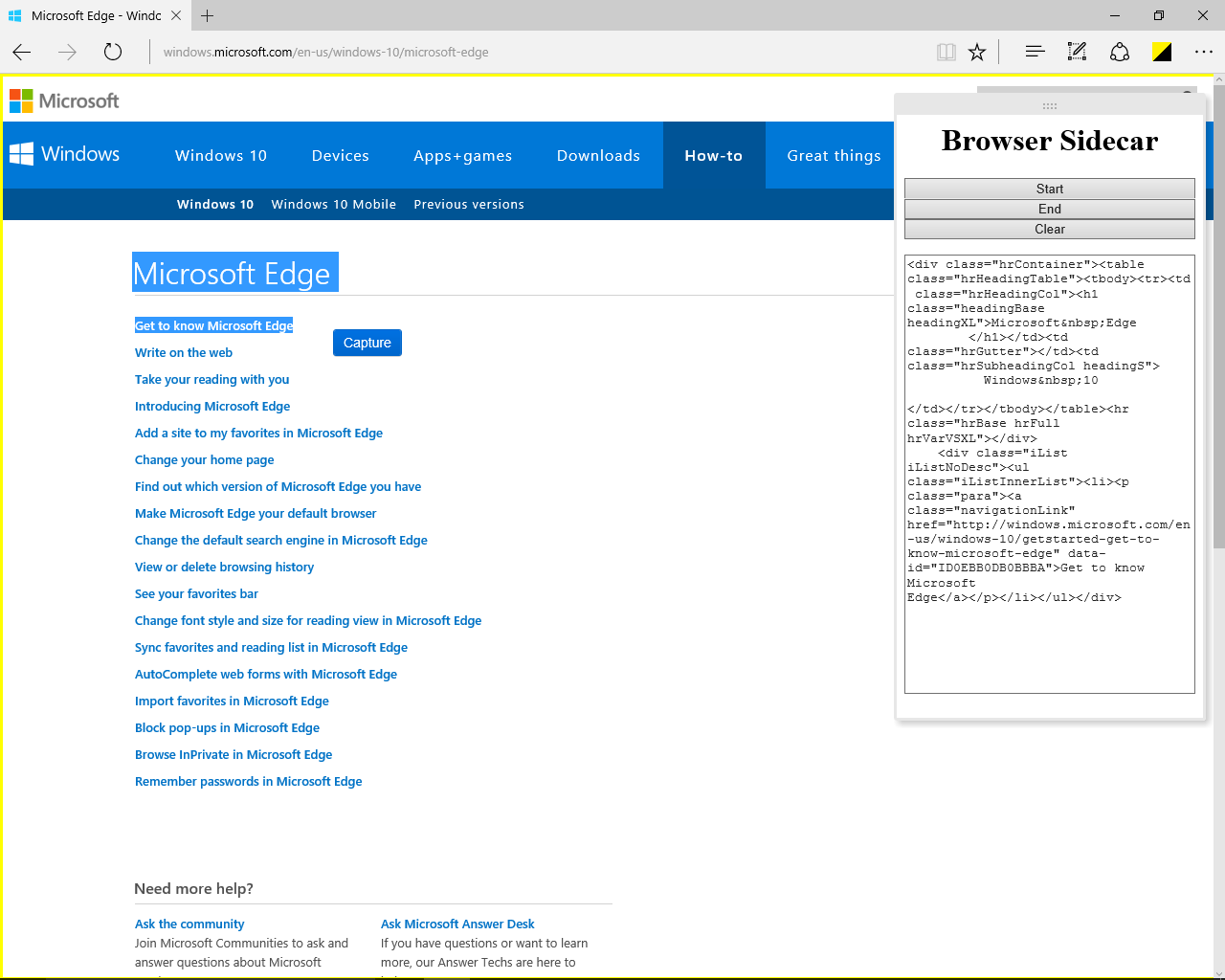Screen dimensions: 1225x980
Task: Click the Microsoft logo
Action: 64,100
